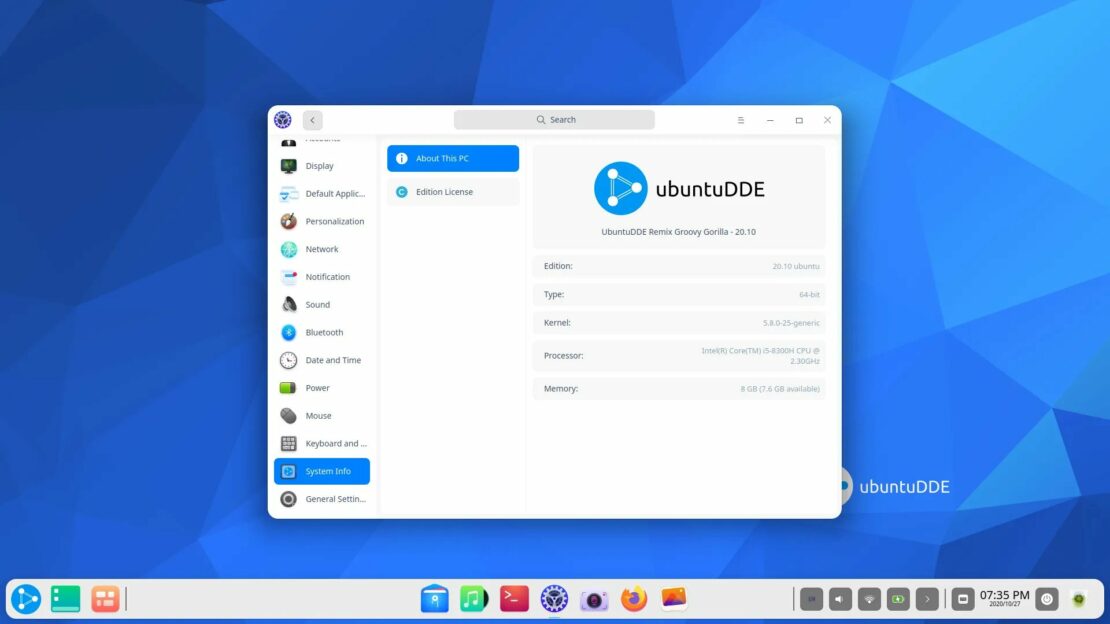Switch to the Edition License tab
Viewport: 1110px width, 624px height.
click(452, 192)
